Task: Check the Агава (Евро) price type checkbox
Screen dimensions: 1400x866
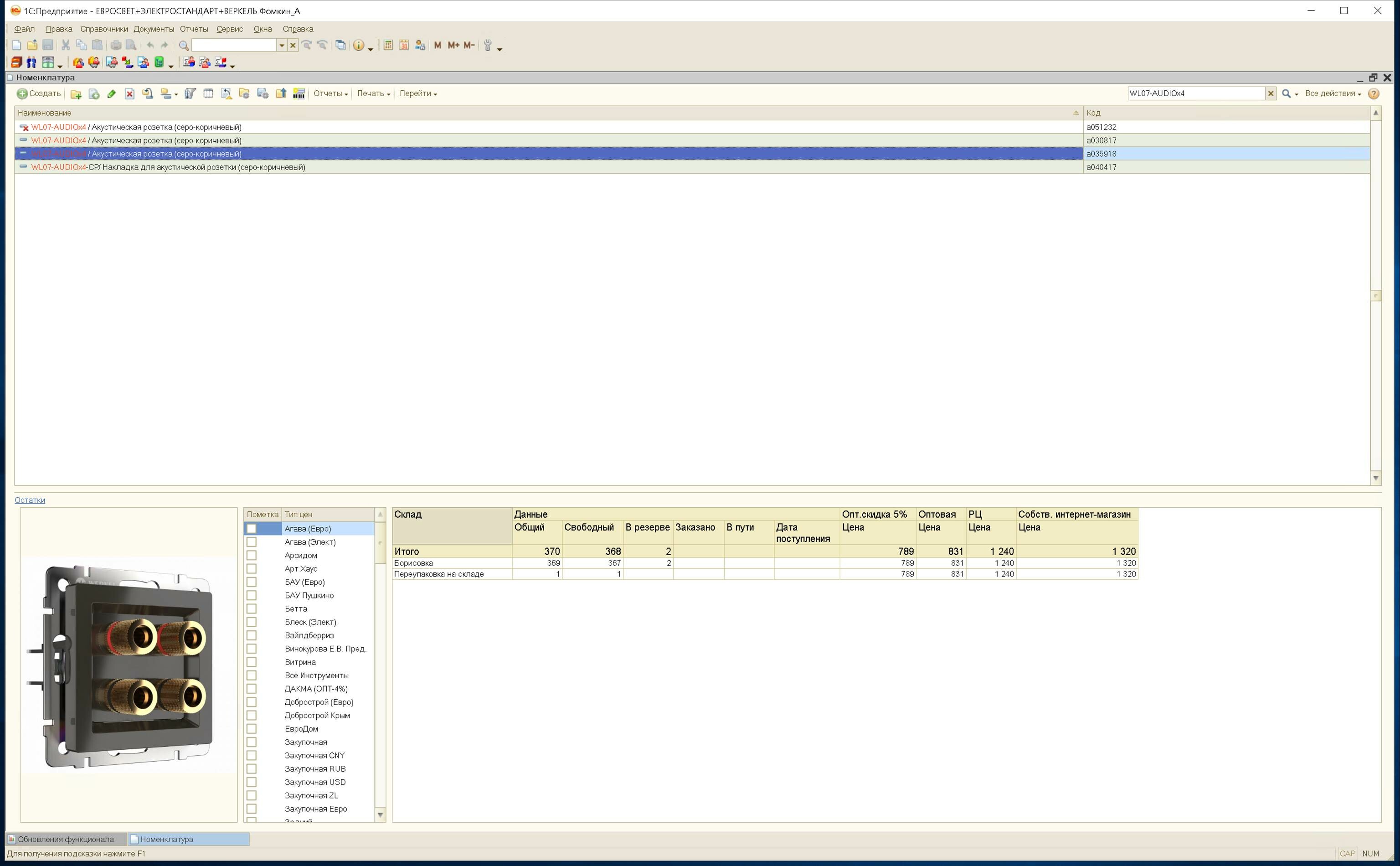Action: pos(252,529)
